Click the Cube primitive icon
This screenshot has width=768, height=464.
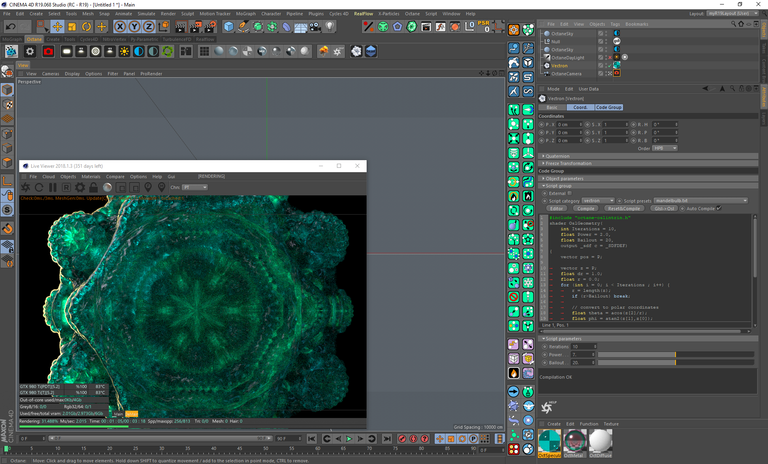pos(228,27)
